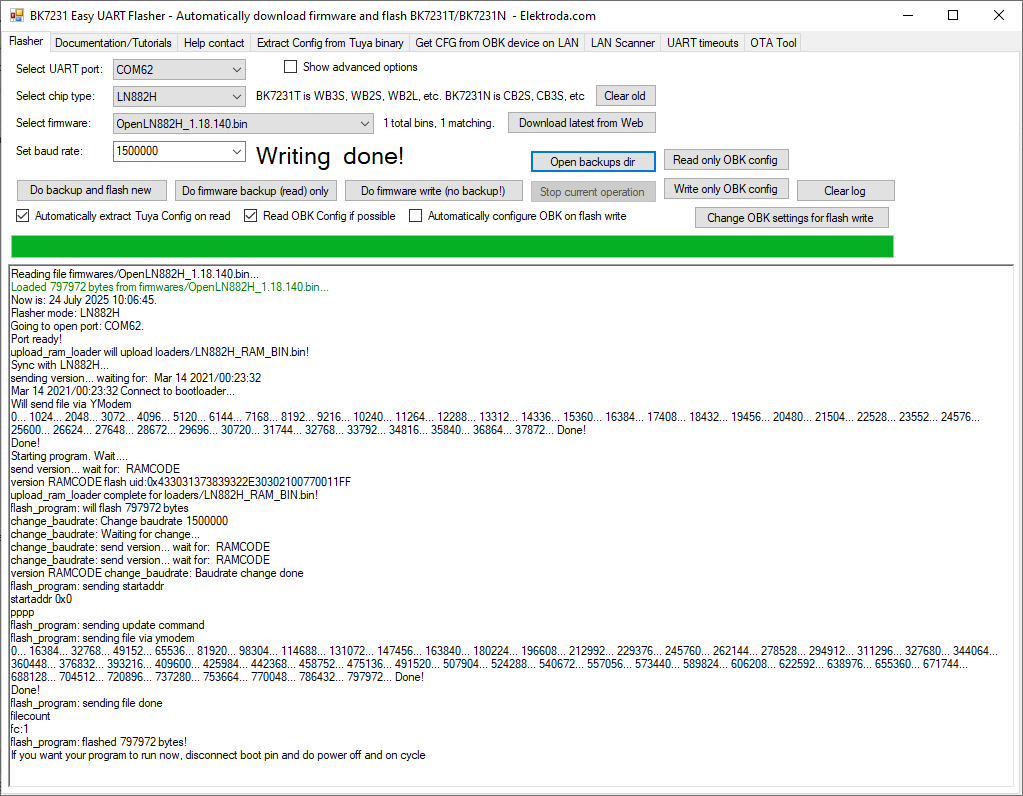Viewport: 1023px width, 796px height.
Task: Click the 'Select UART port:' label
Action: click(x=59, y=69)
